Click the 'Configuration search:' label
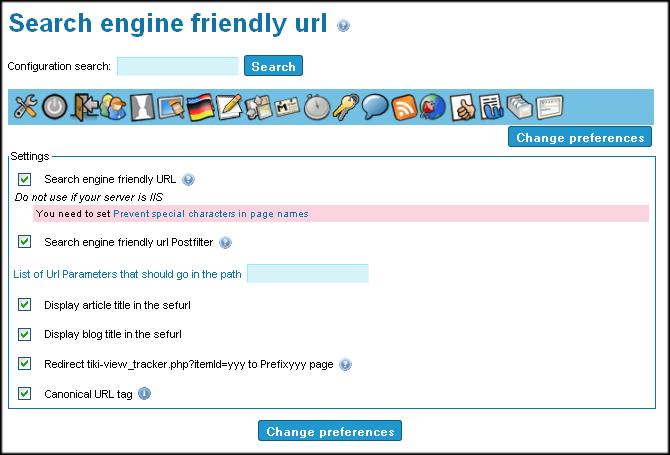This screenshot has height=455, width=670. (59, 66)
